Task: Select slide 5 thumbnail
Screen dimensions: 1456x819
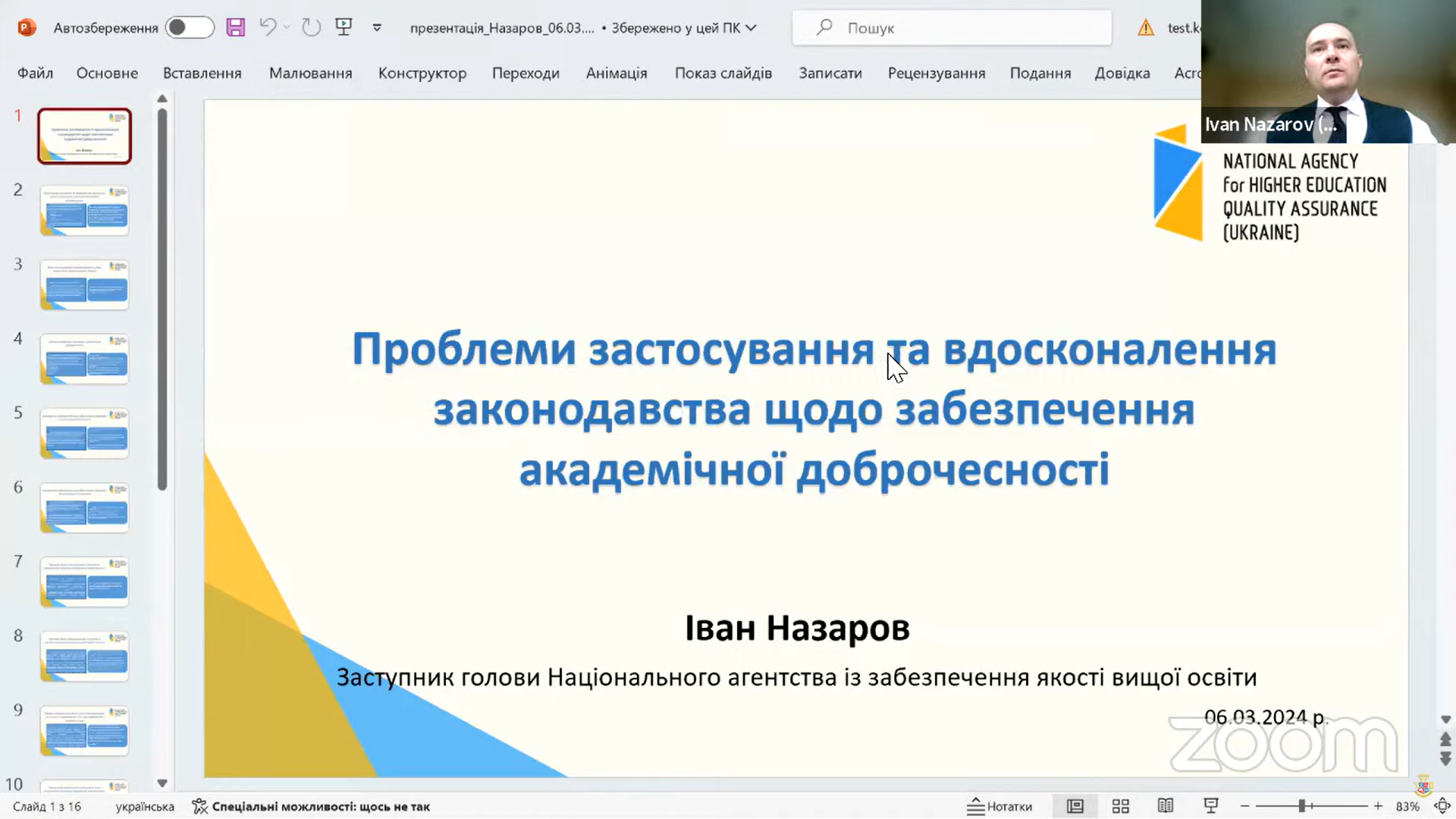Action: pos(84,434)
